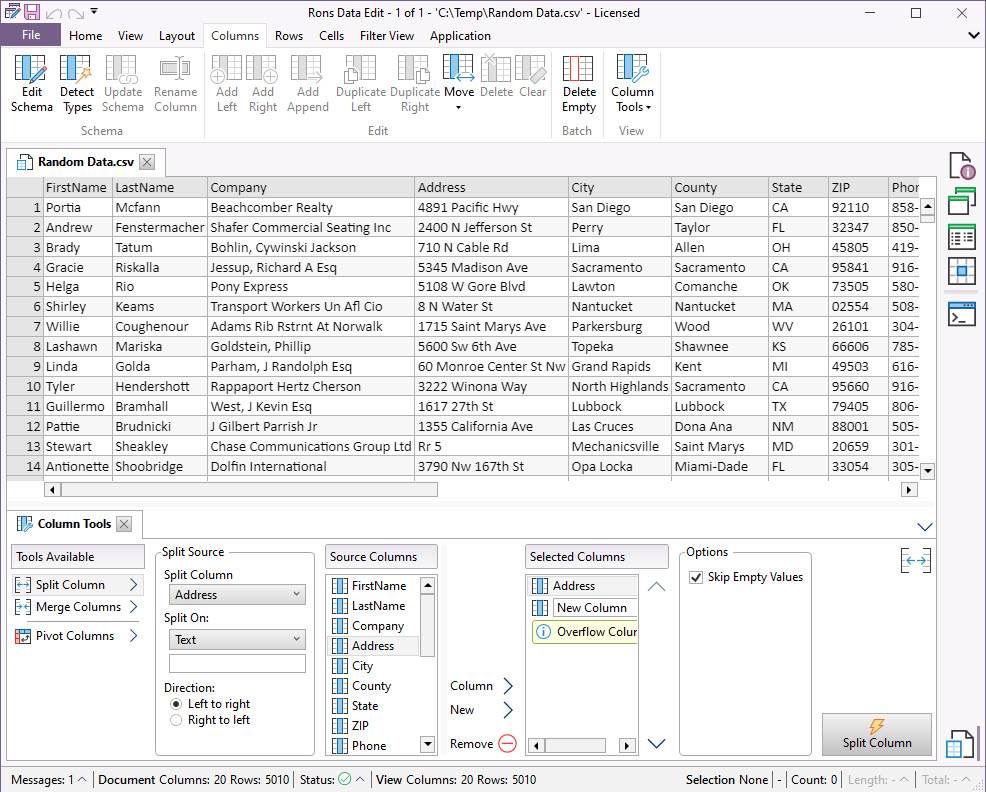The height and width of the screenshot is (792, 986).
Task: Select the Random Data.csv document tab
Action: (x=85, y=161)
